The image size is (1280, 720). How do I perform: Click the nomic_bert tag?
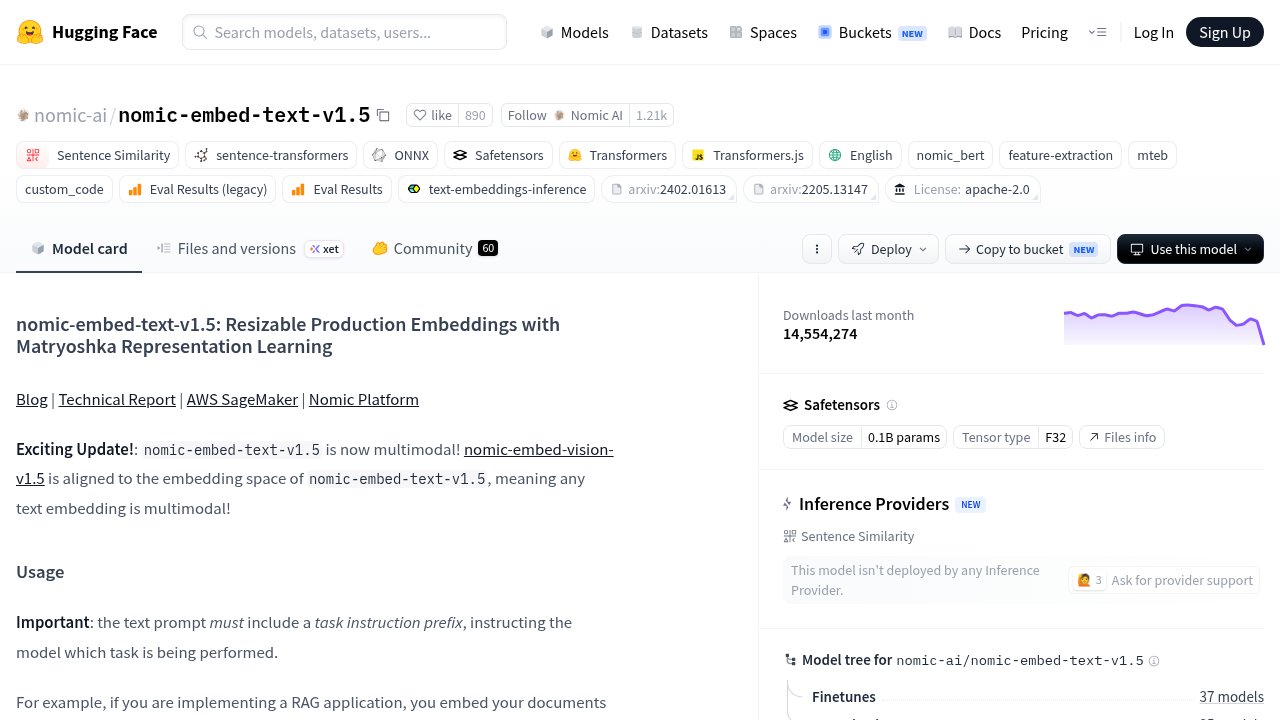[x=950, y=155]
